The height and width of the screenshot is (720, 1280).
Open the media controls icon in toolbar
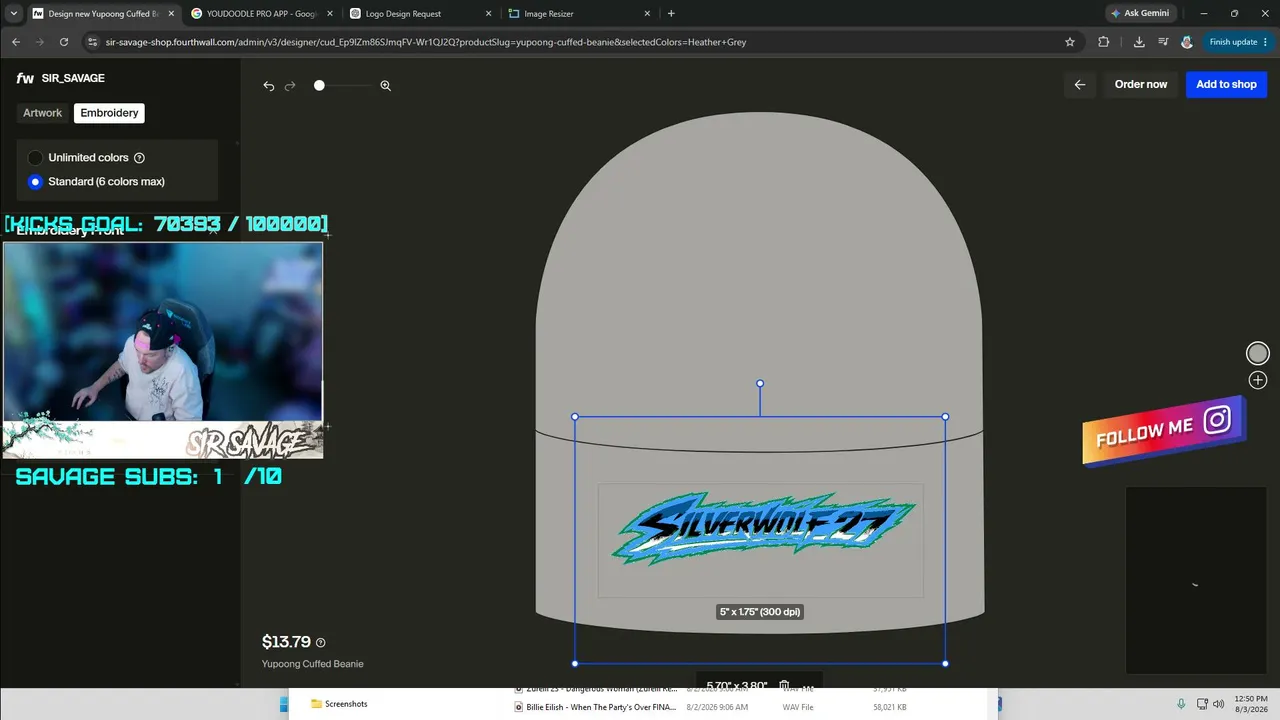coord(1163,42)
